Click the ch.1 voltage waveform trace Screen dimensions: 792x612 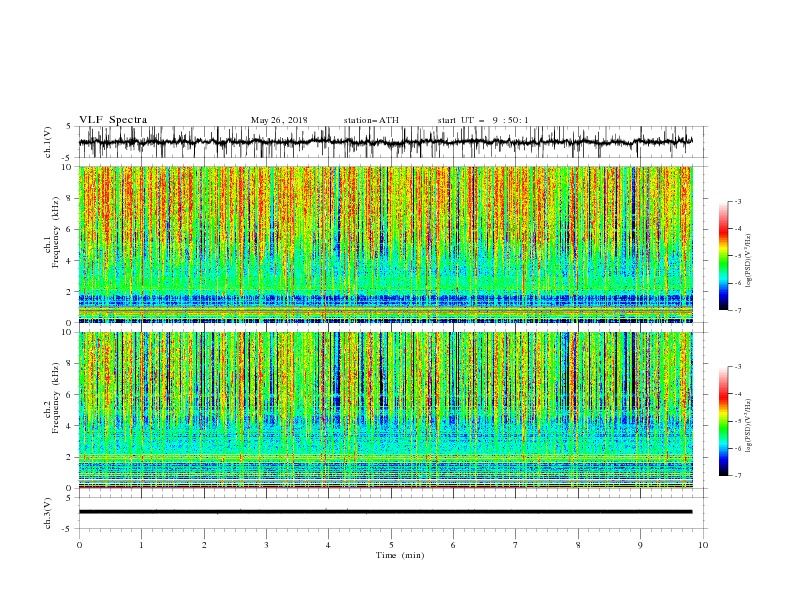pos(385,142)
